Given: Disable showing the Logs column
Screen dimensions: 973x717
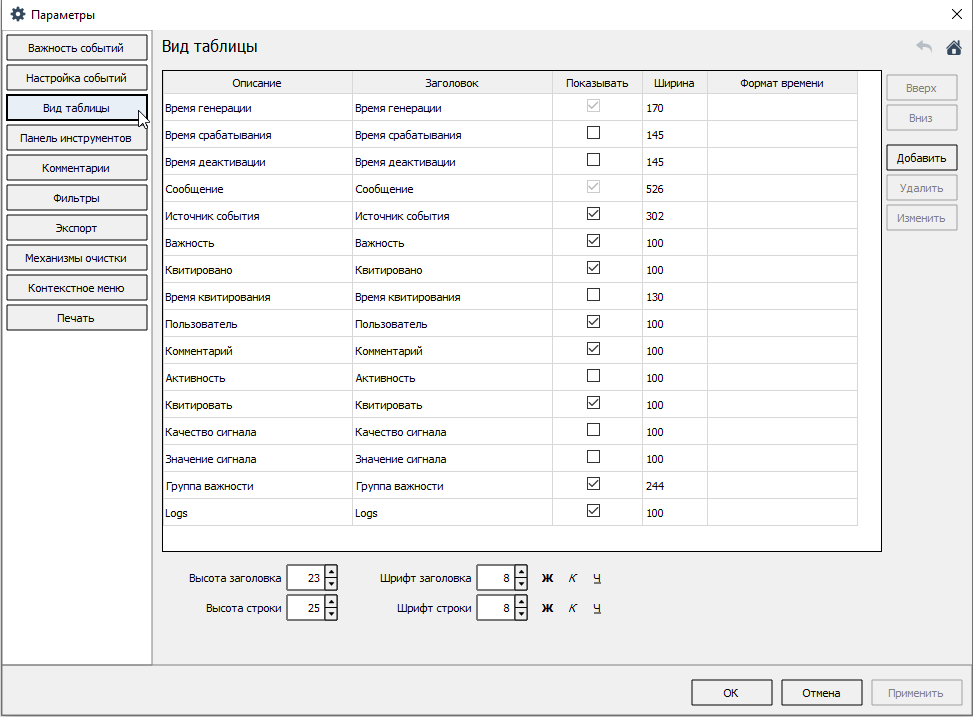Looking at the screenshot, I should tap(594, 511).
